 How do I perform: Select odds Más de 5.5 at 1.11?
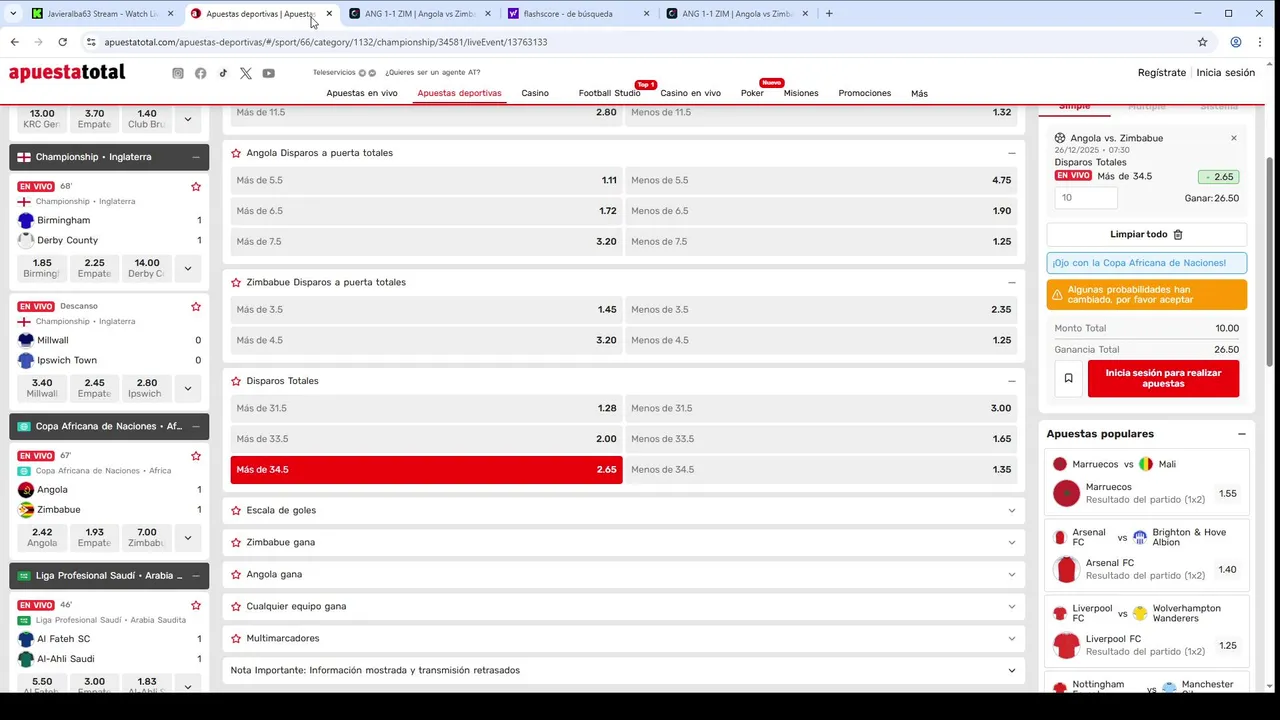pos(426,180)
